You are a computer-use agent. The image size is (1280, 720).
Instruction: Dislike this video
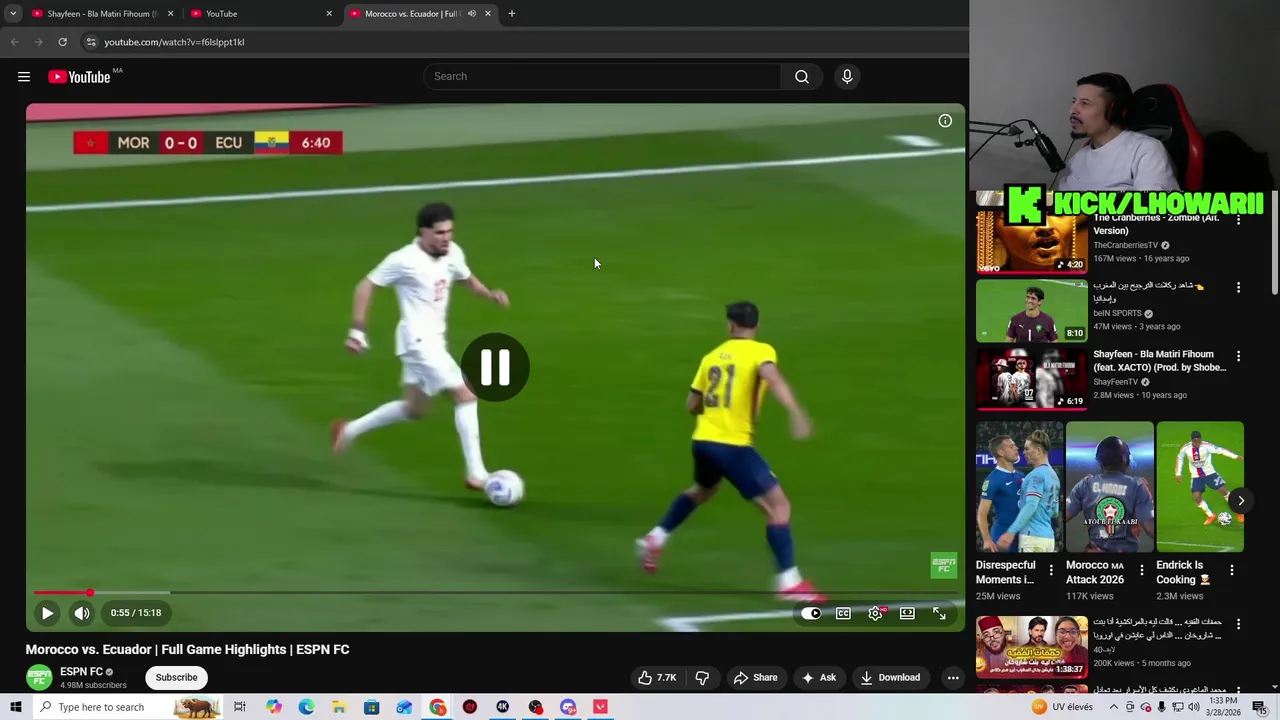point(702,677)
